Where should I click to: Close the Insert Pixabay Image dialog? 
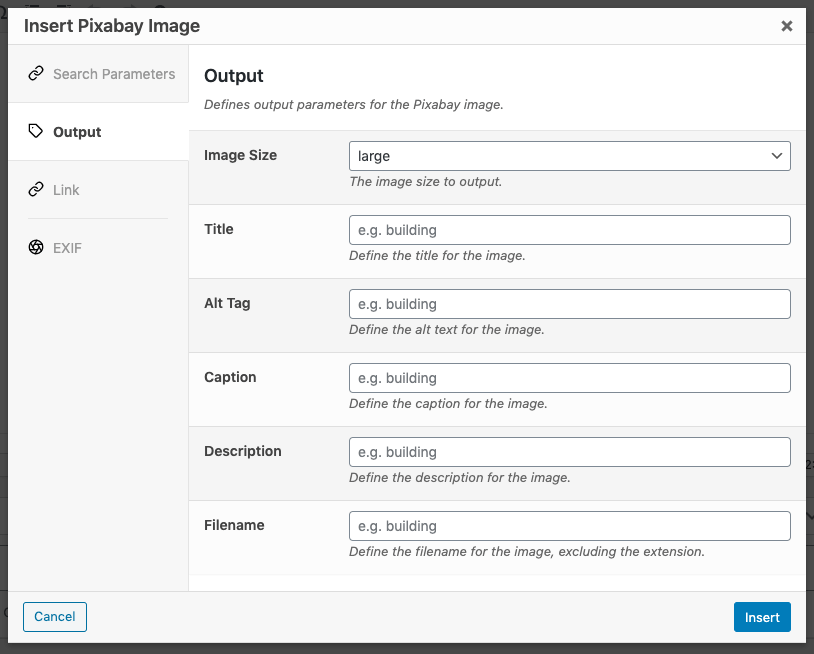click(786, 26)
